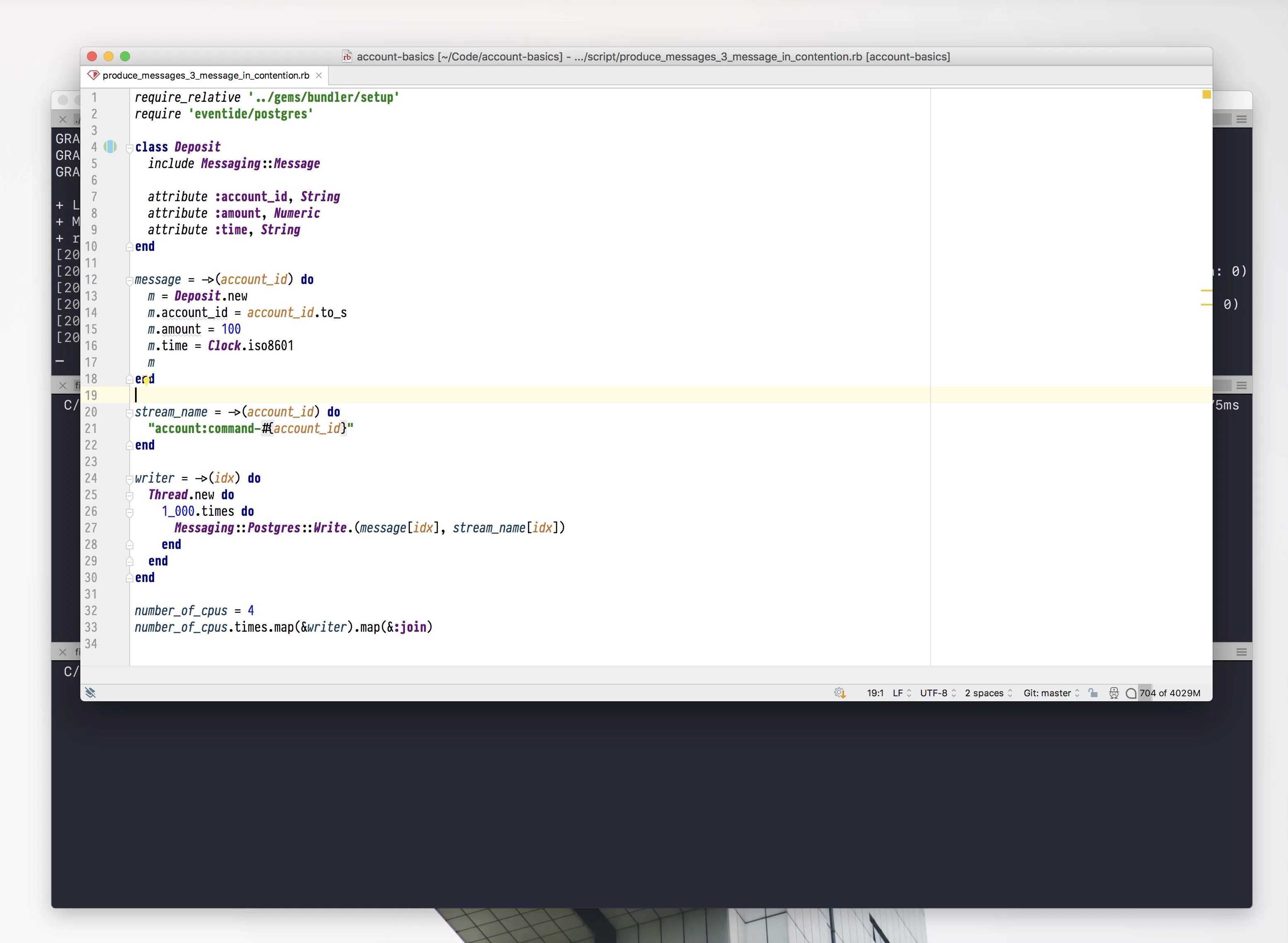Close the produce_messages_3_message_in_contention.rb tab
The width and height of the screenshot is (1288, 943).
[319, 75]
